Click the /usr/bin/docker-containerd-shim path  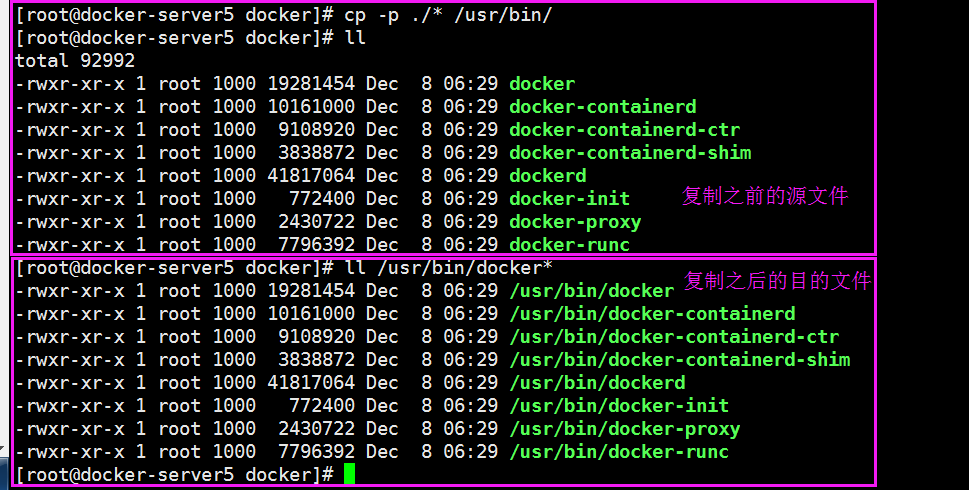(x=680, y=360)
